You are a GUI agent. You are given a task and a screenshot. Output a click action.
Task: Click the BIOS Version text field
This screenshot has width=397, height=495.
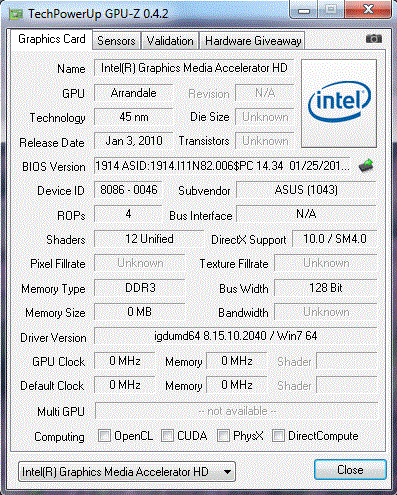(x=222, y=166)
